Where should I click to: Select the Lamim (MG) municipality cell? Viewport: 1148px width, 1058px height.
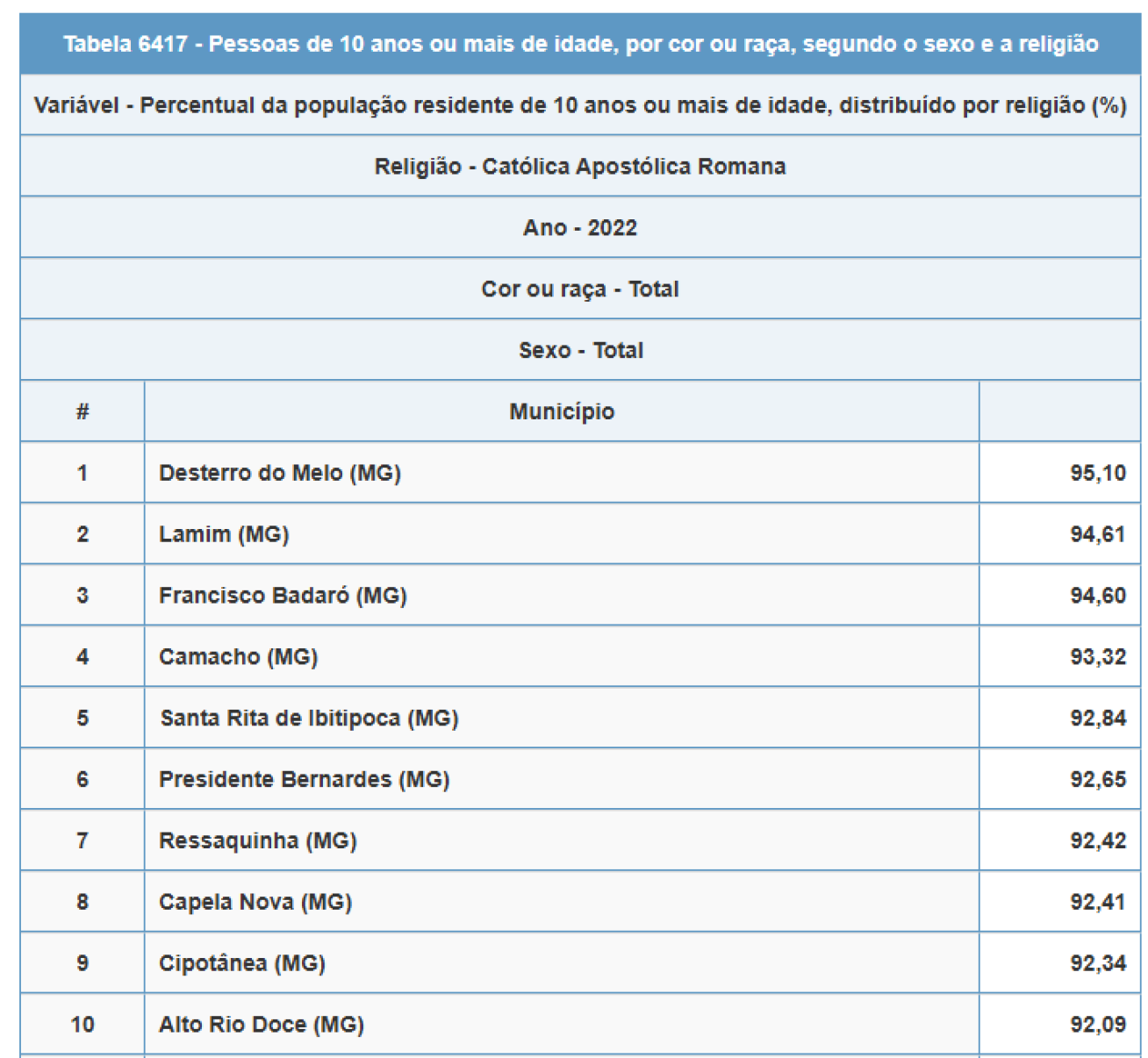click(224, 534)
